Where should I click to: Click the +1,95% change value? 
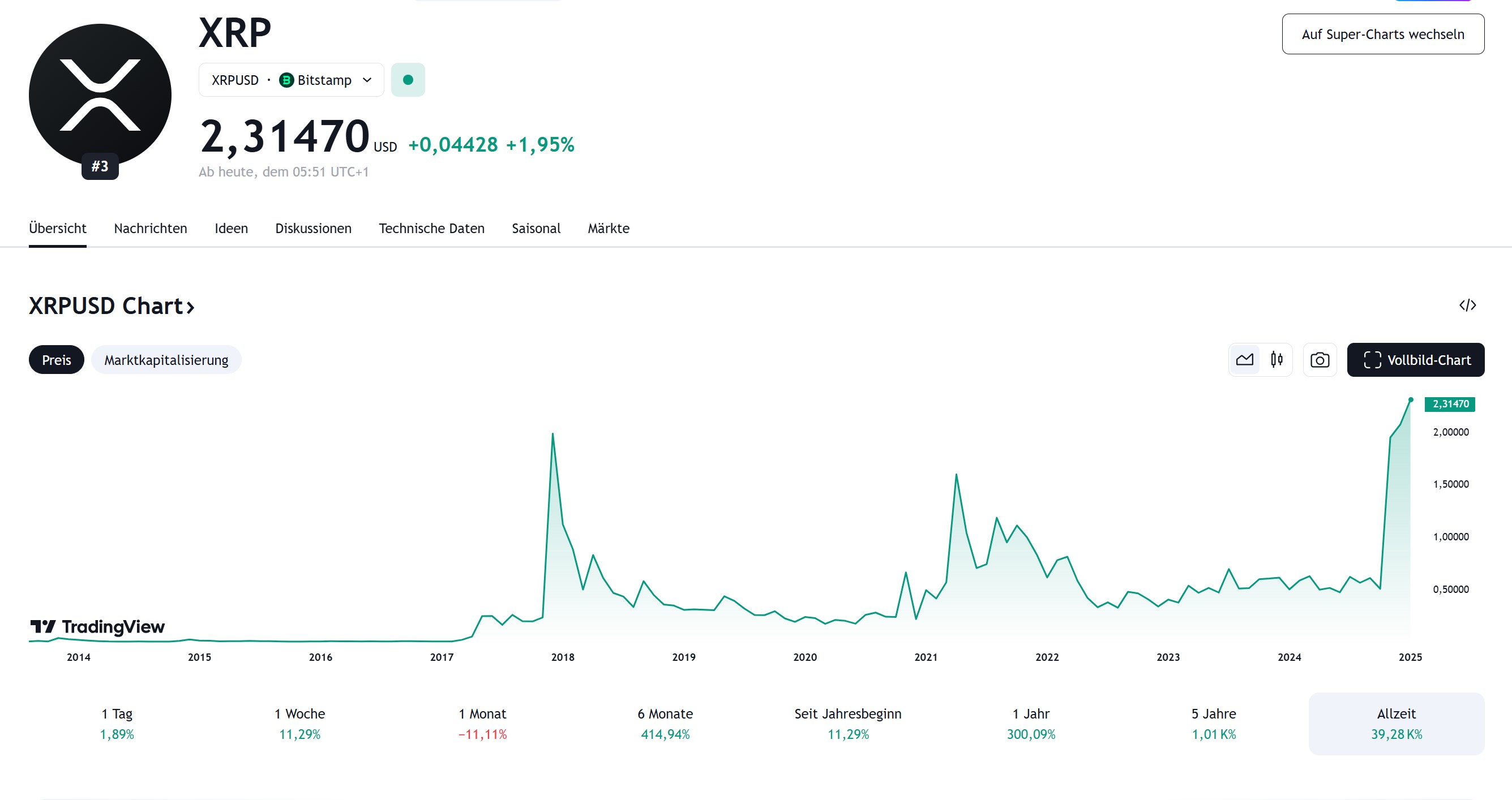[x=540, y=144]
